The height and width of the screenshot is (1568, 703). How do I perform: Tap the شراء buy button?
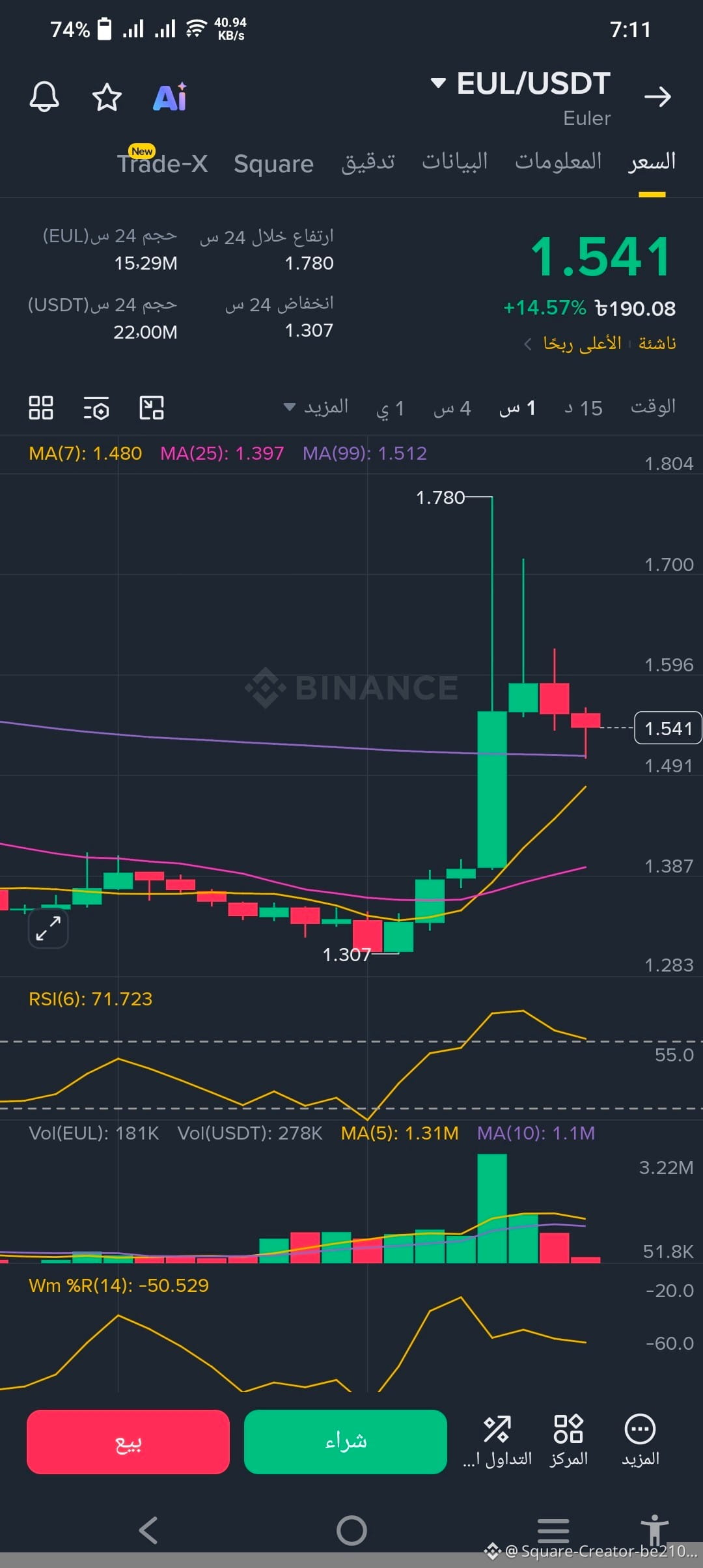point(346,1442)
